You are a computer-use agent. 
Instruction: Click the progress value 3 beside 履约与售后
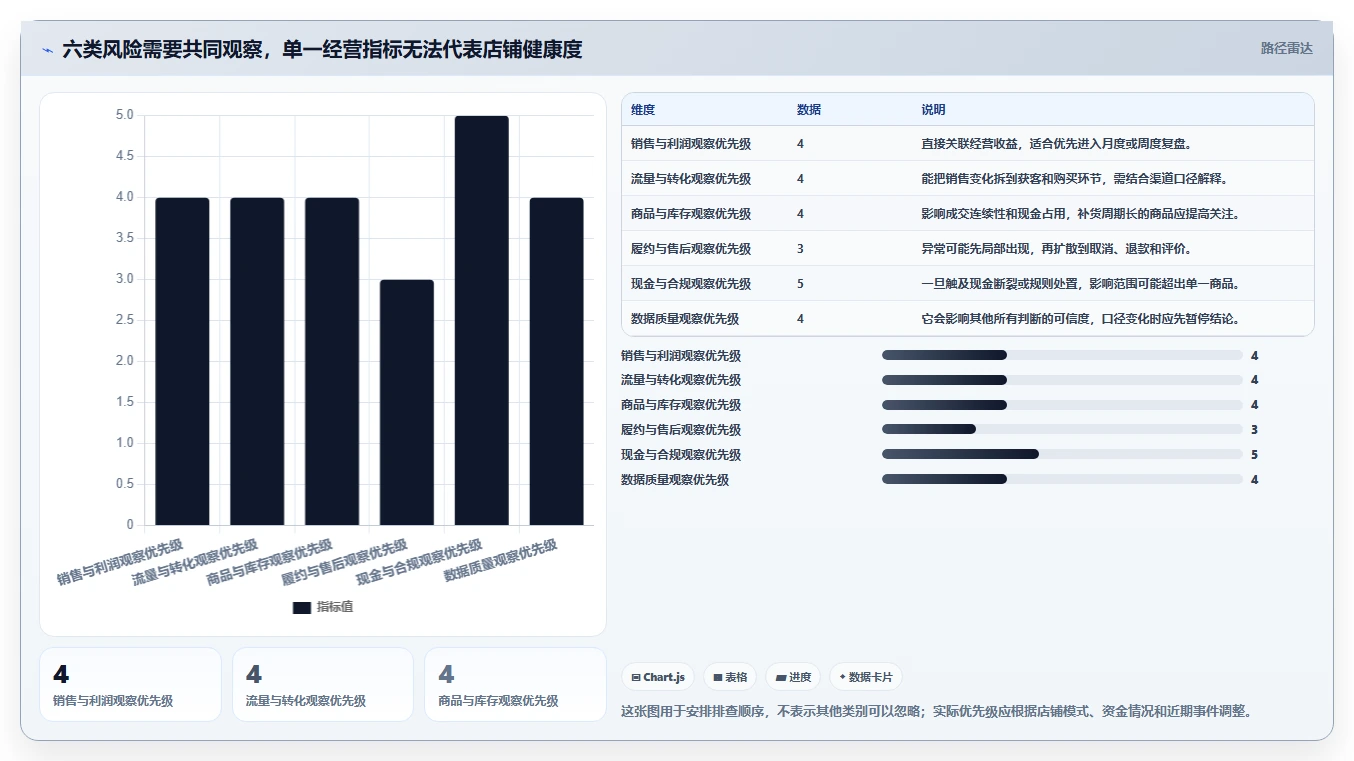coord(1254,430)
